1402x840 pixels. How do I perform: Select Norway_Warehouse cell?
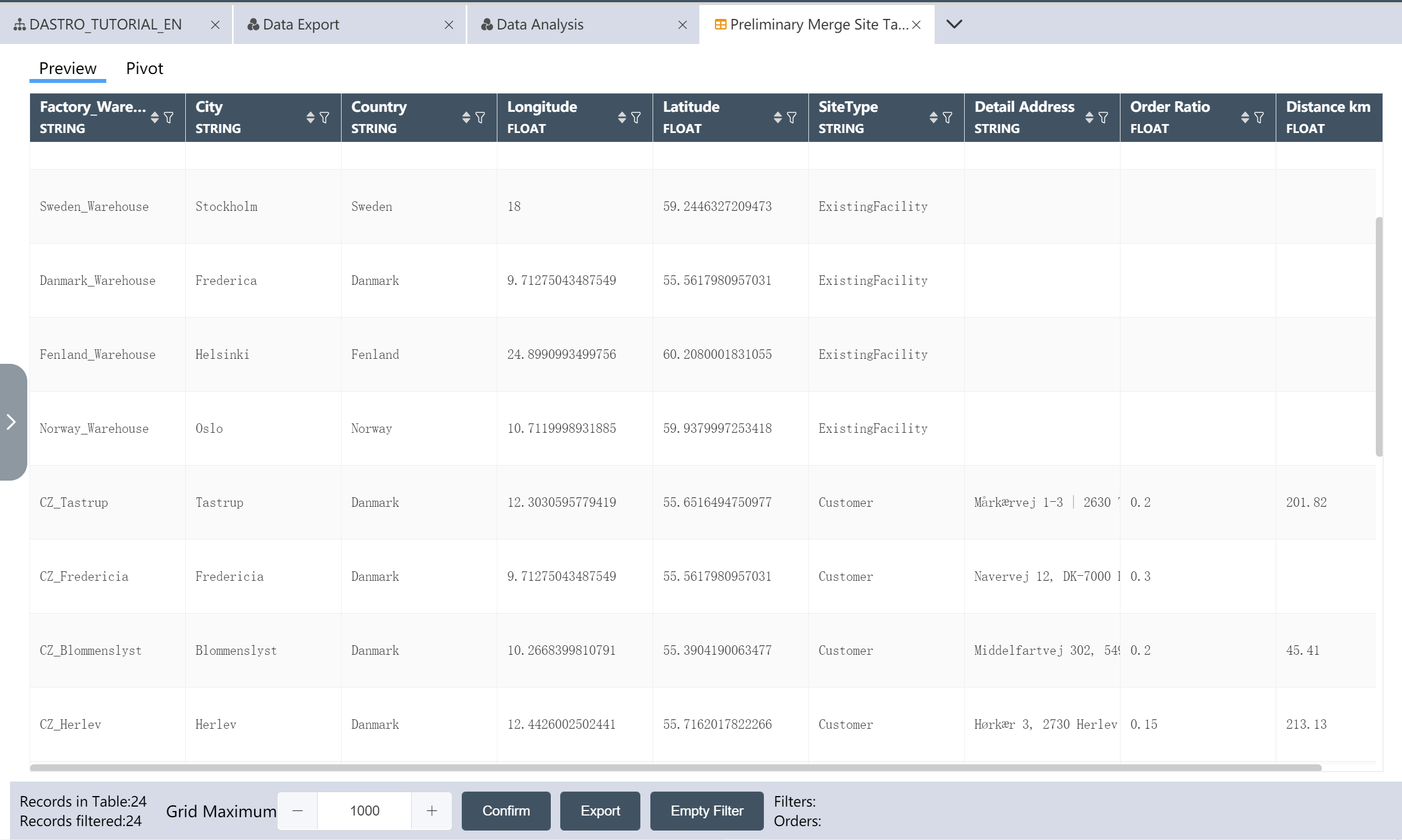(107, 428)
